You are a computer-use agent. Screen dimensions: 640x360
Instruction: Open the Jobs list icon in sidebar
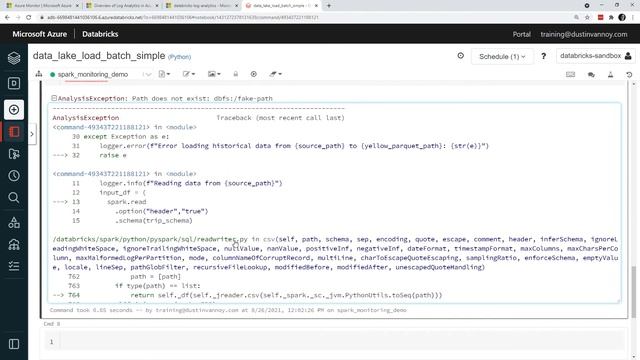click(x=14, y=266)
